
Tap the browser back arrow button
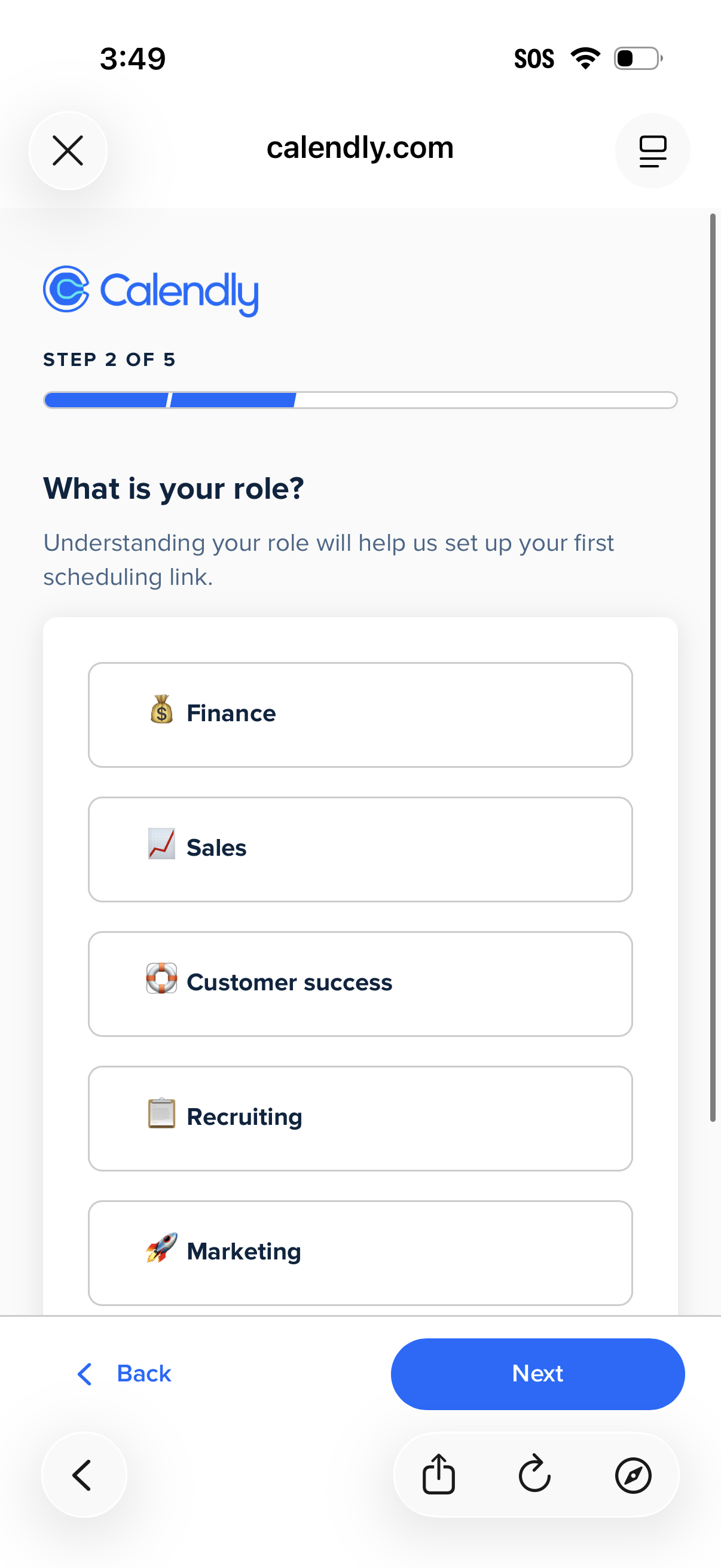83,1474
